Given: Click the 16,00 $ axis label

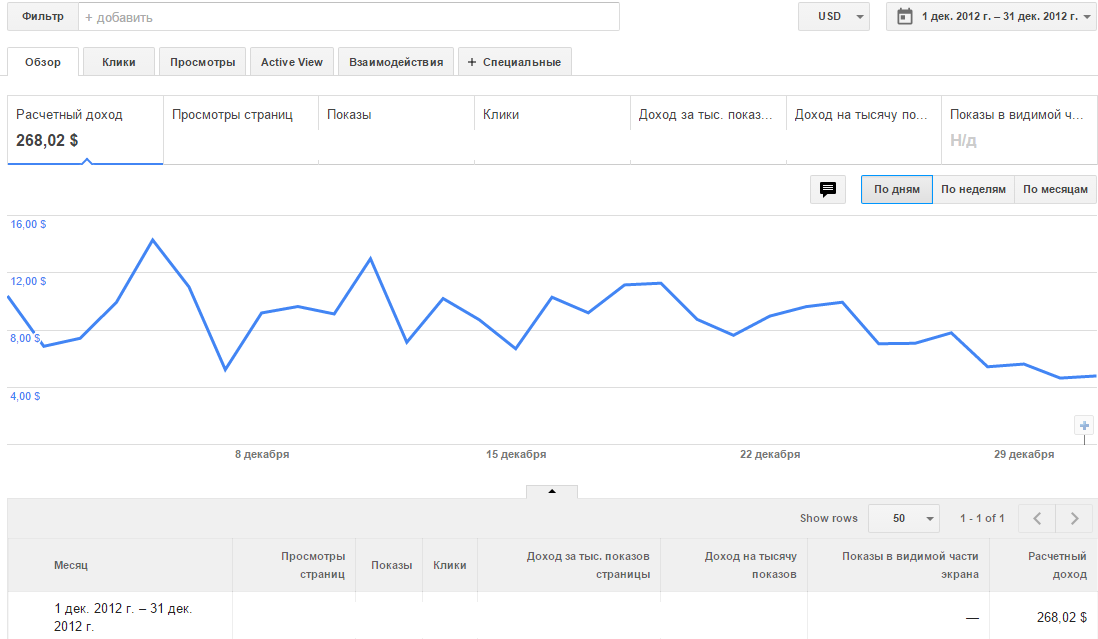Looking at the screenshot, I should 28,224.
